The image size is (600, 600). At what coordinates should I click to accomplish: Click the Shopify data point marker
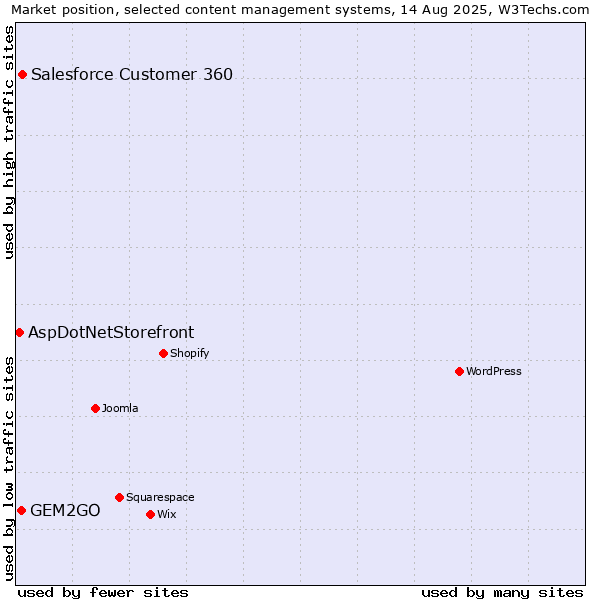163,353
